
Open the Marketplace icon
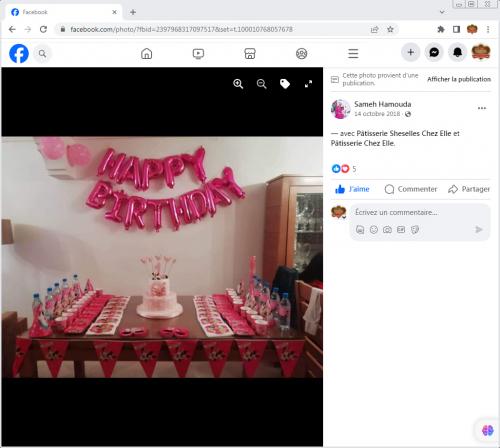[x=250, y=53]
